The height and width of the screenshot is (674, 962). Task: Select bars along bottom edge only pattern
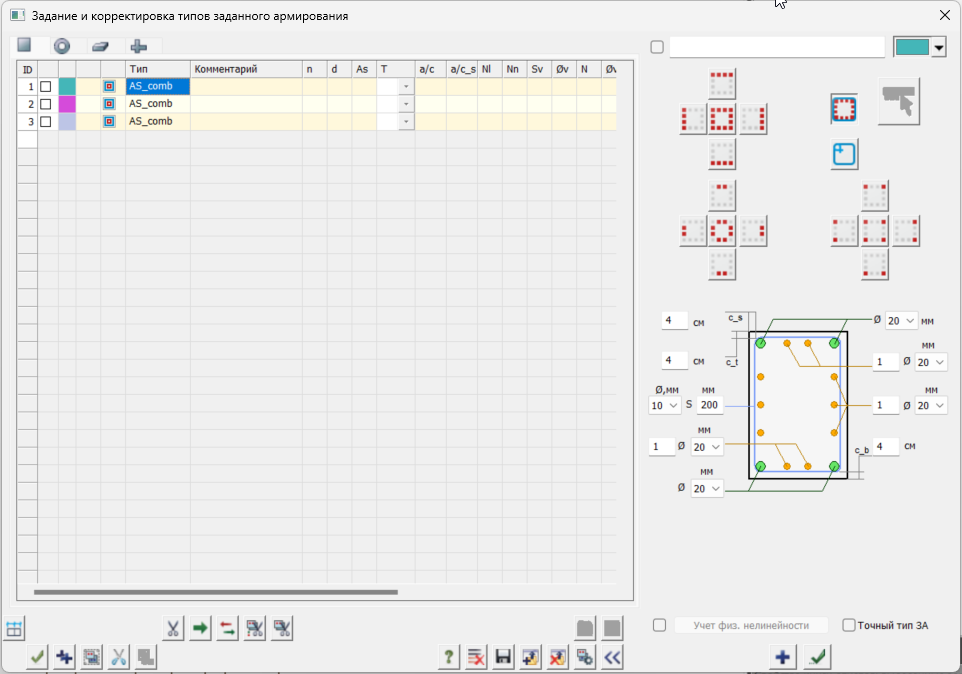722,154
